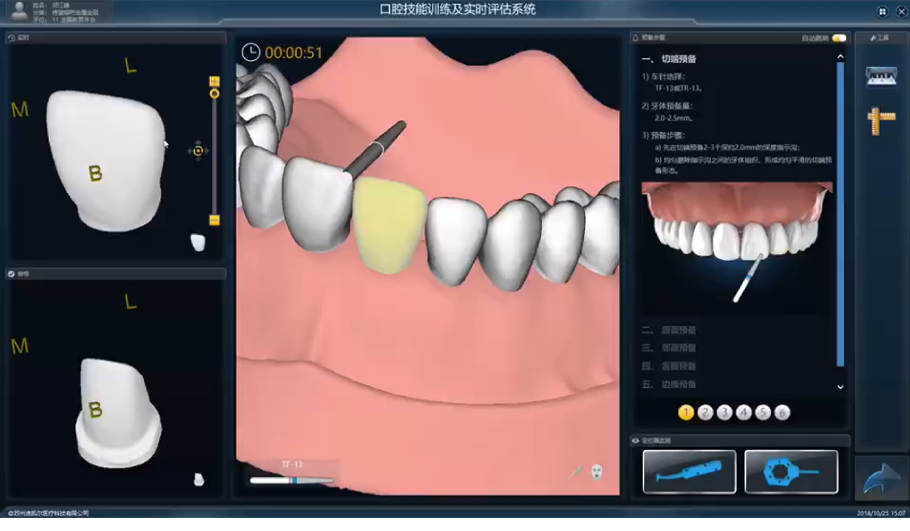Open the denture model tool in sidebar
Image resolution: width=910 pixels, height=531 pixels.
[x=881, y=76]
